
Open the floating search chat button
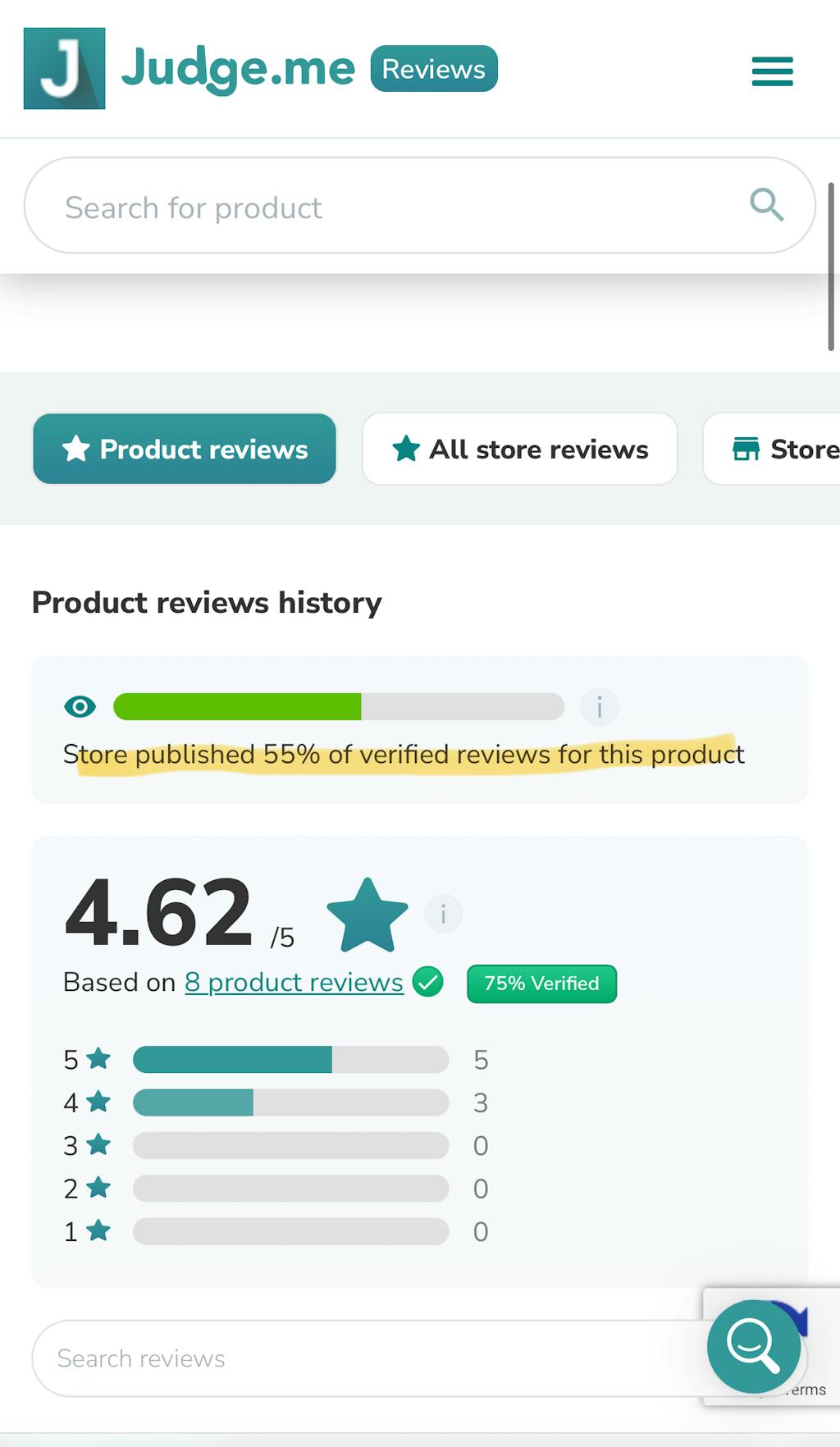click(x=753, y=1346)
